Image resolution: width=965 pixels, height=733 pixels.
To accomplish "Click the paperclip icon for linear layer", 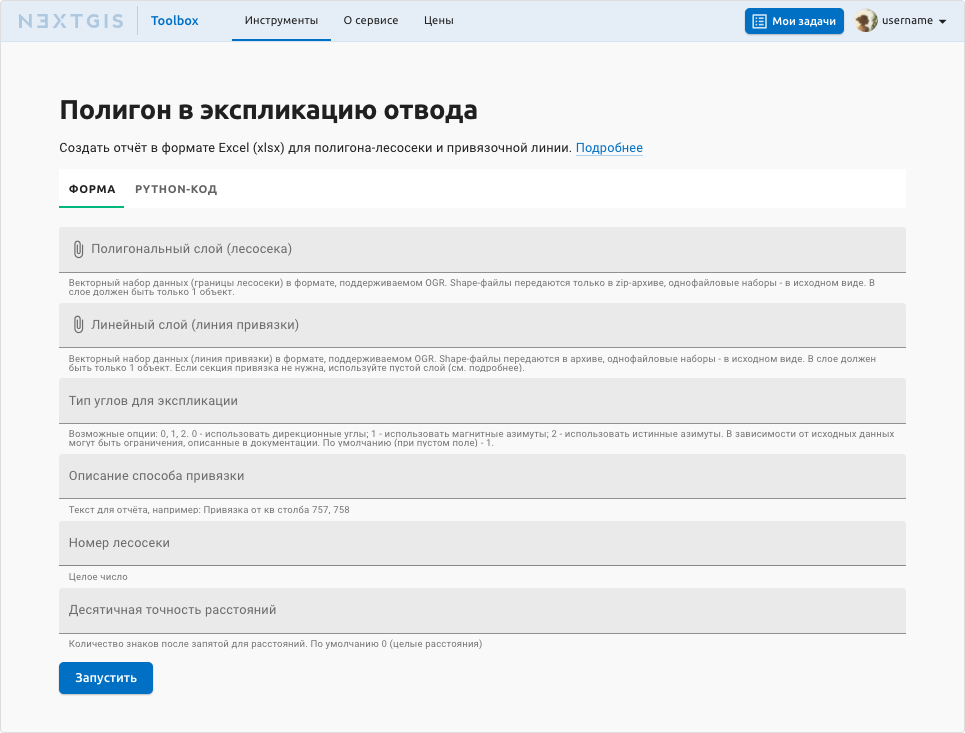I will tap(78, 325).
